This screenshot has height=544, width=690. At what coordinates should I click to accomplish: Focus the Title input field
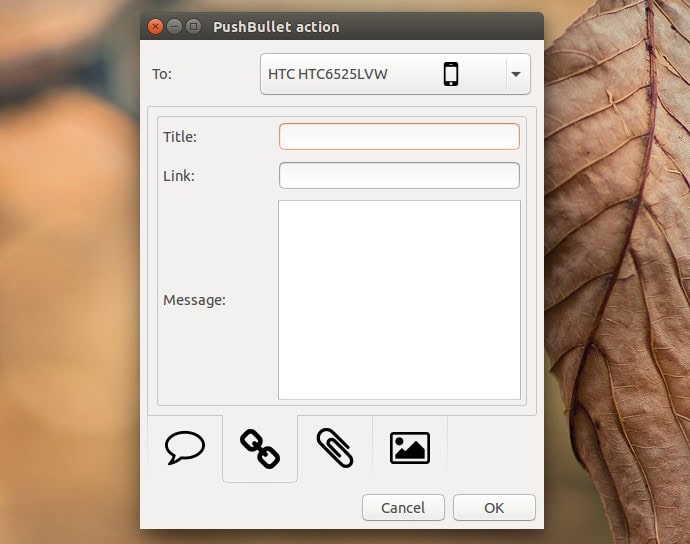pyautogui.click(x=399, y=136)
